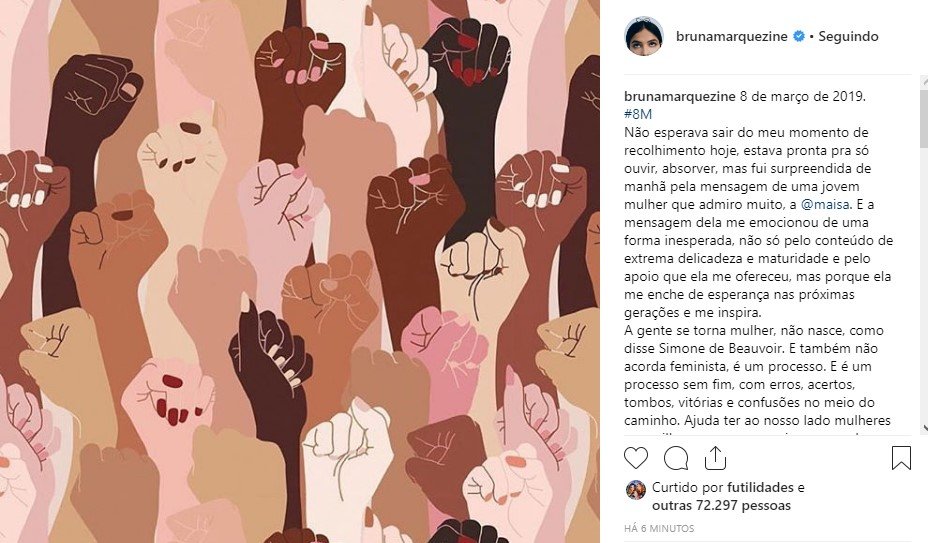This screenshot has height=543, width=928.
Task: Click the 8 de março de 2019 caption text
Action: point(803,97)
